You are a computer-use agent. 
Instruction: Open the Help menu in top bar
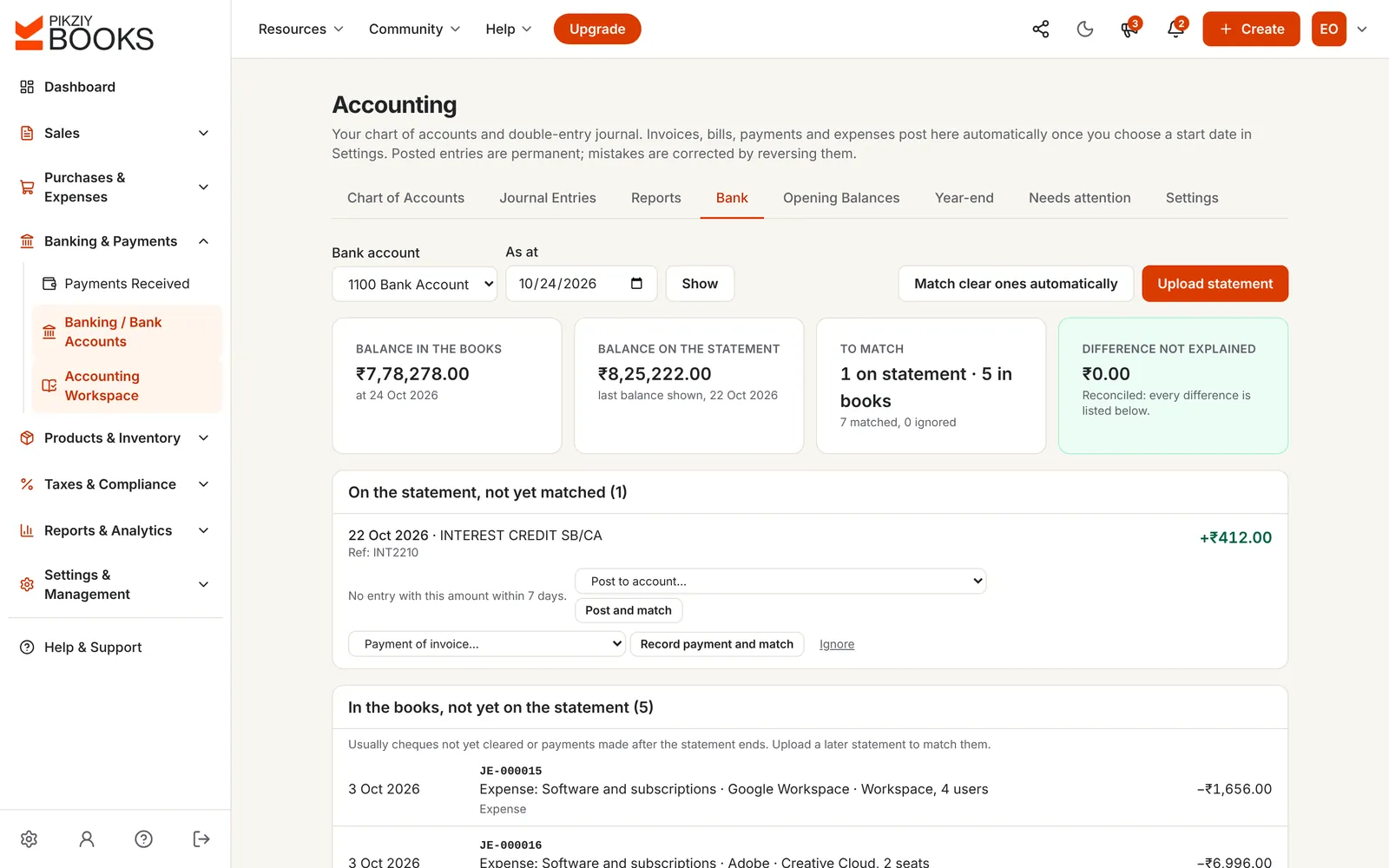(x=508, y=29)
